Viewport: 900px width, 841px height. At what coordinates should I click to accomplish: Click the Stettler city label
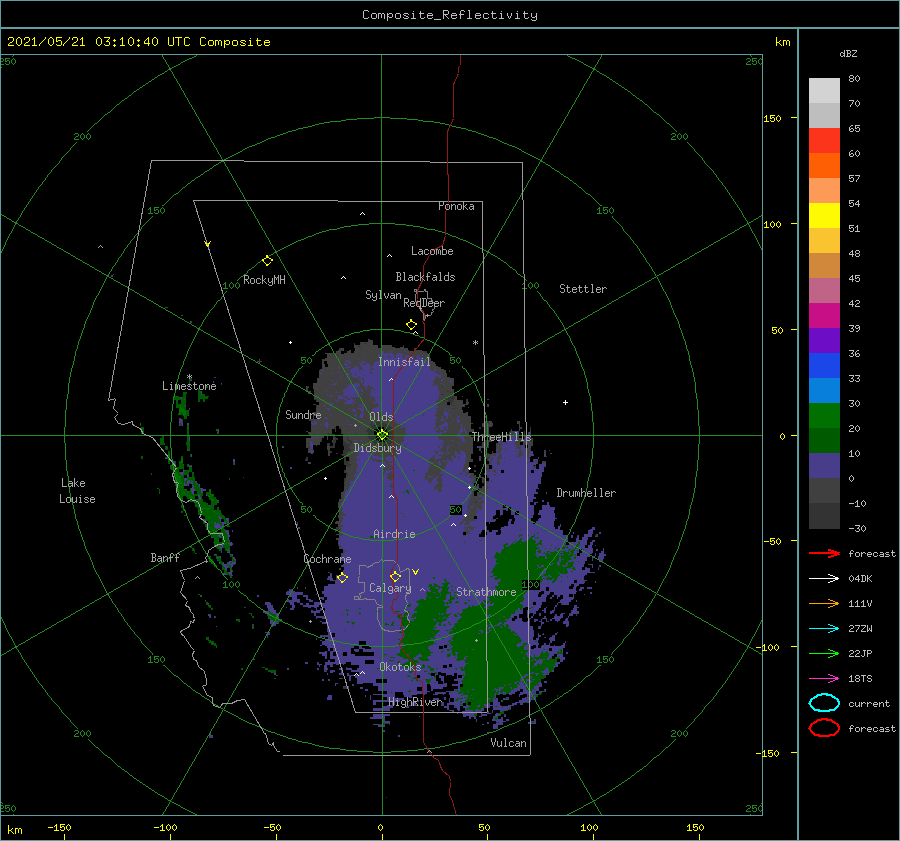tap(583, 289)
